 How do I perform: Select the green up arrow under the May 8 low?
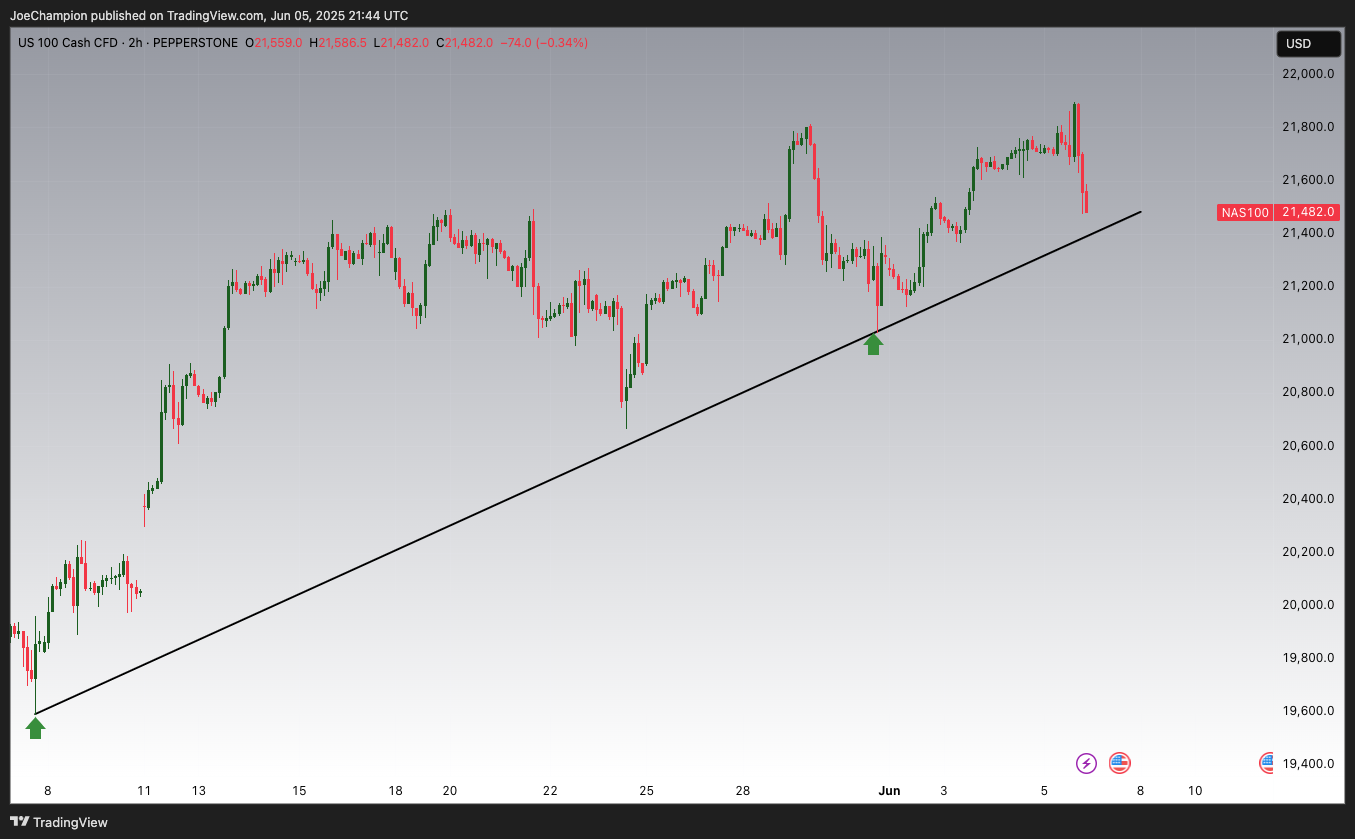[35, 728]
